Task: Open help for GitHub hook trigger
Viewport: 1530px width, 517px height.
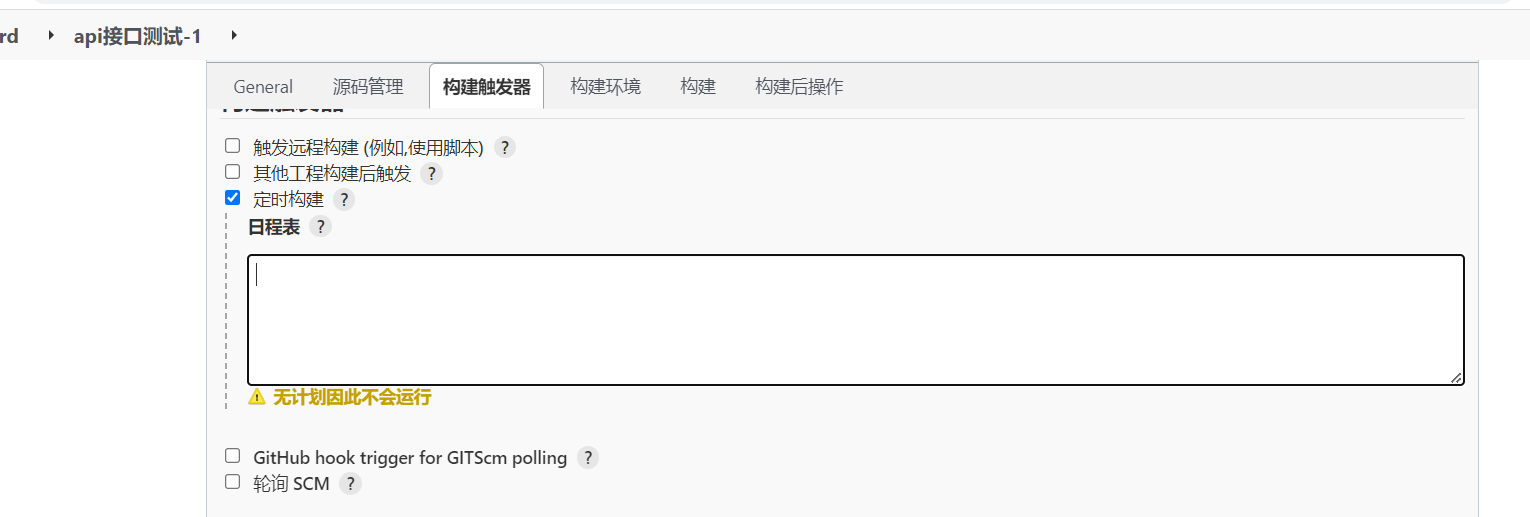Action: (588, 458)
